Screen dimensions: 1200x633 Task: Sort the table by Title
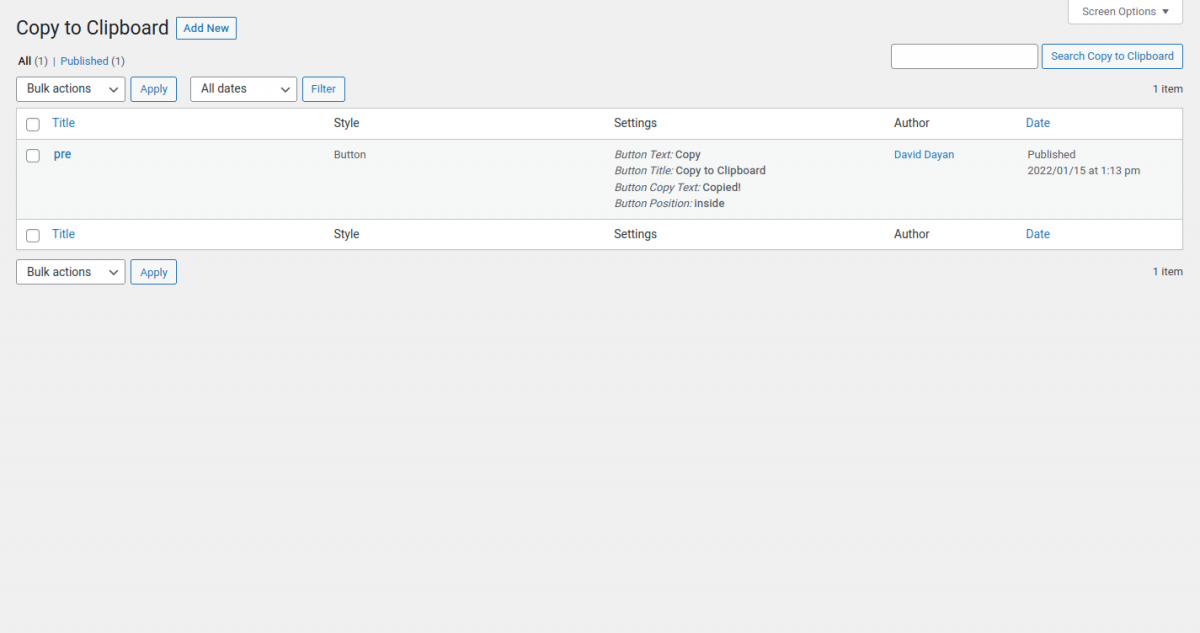[x=63, y=122]
